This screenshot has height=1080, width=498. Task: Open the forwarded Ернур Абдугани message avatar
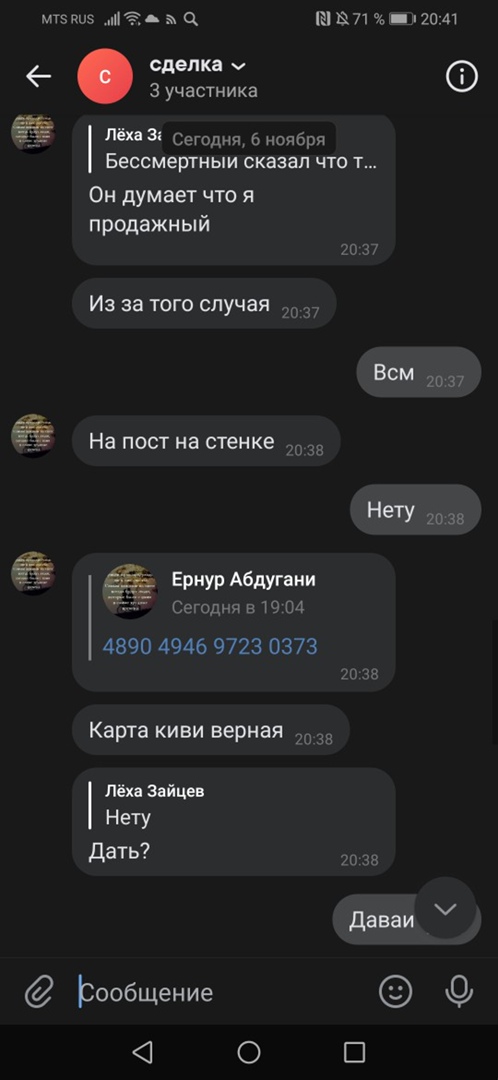pyautogui.click(x=129, y=591)
